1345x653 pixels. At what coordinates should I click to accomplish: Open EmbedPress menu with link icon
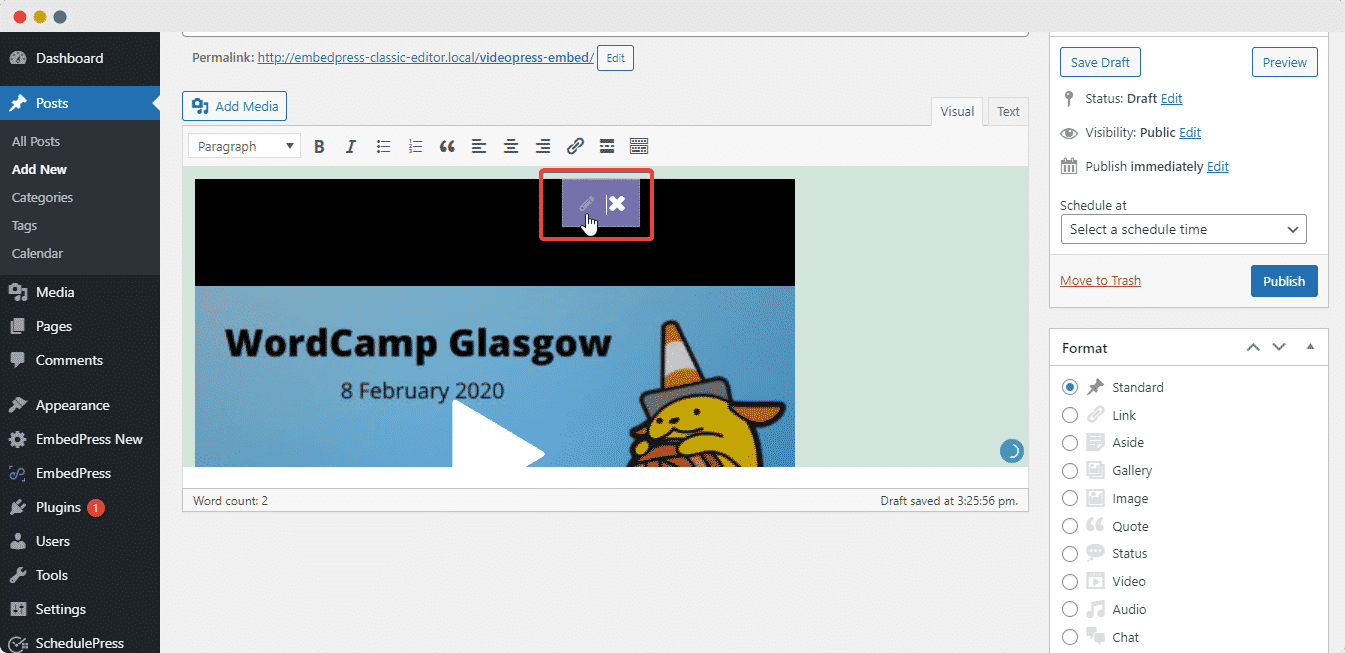point(80,473)
